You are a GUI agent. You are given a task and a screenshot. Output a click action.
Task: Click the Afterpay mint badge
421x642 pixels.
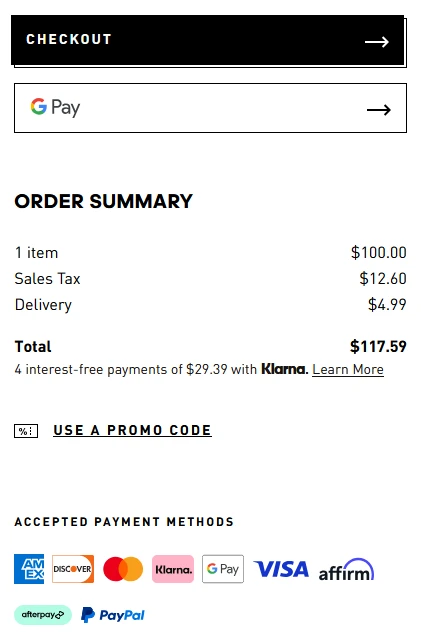[x=43, y=615]
